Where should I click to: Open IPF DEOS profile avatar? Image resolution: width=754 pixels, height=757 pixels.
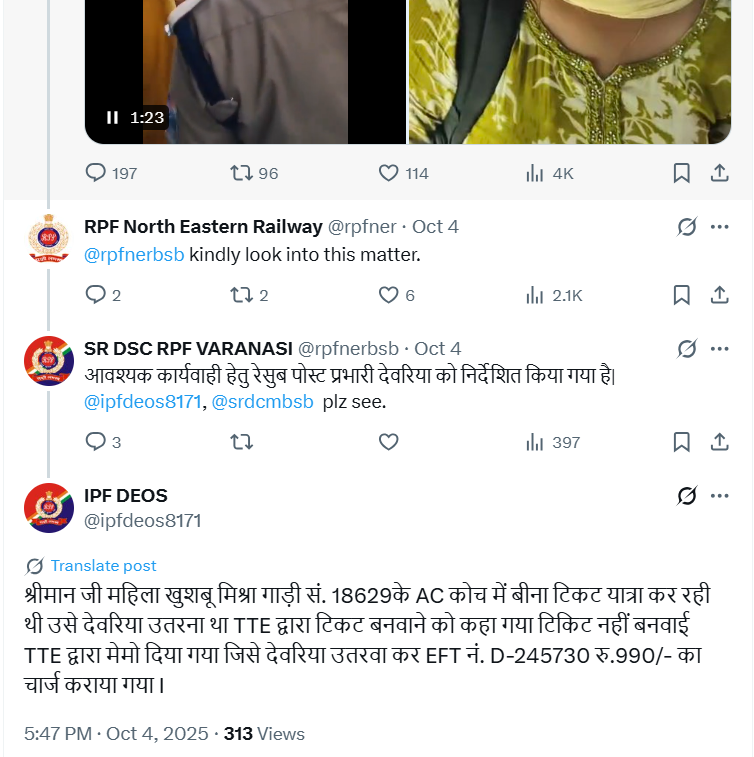pyautogui.click(x=48, y=508)
